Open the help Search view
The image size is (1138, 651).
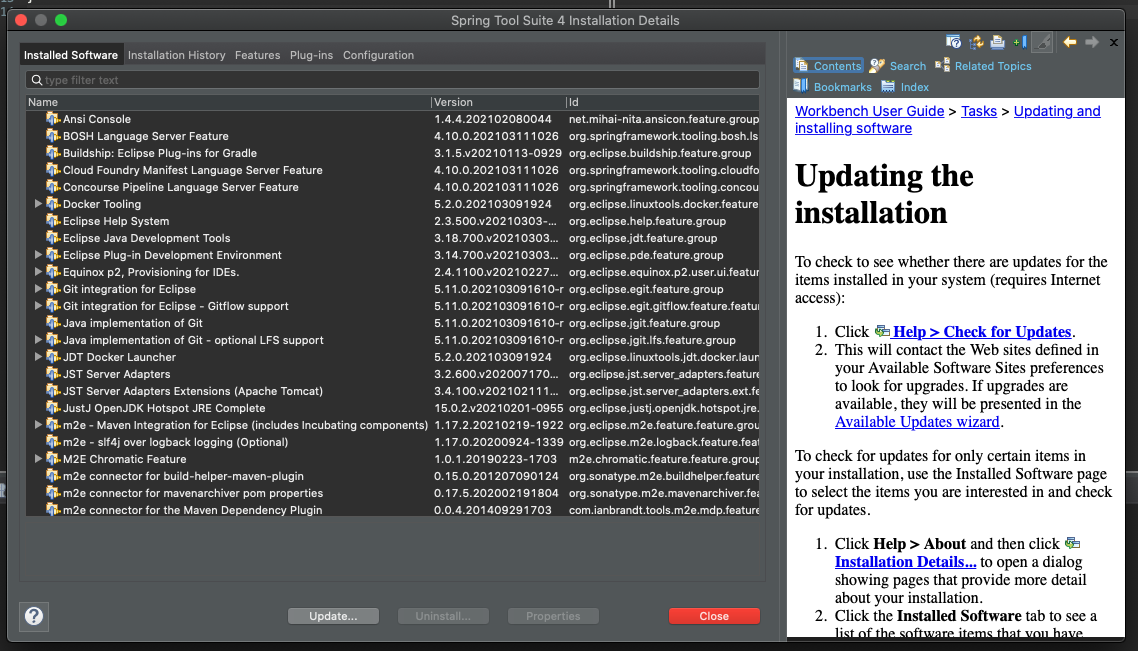[898, 66]
